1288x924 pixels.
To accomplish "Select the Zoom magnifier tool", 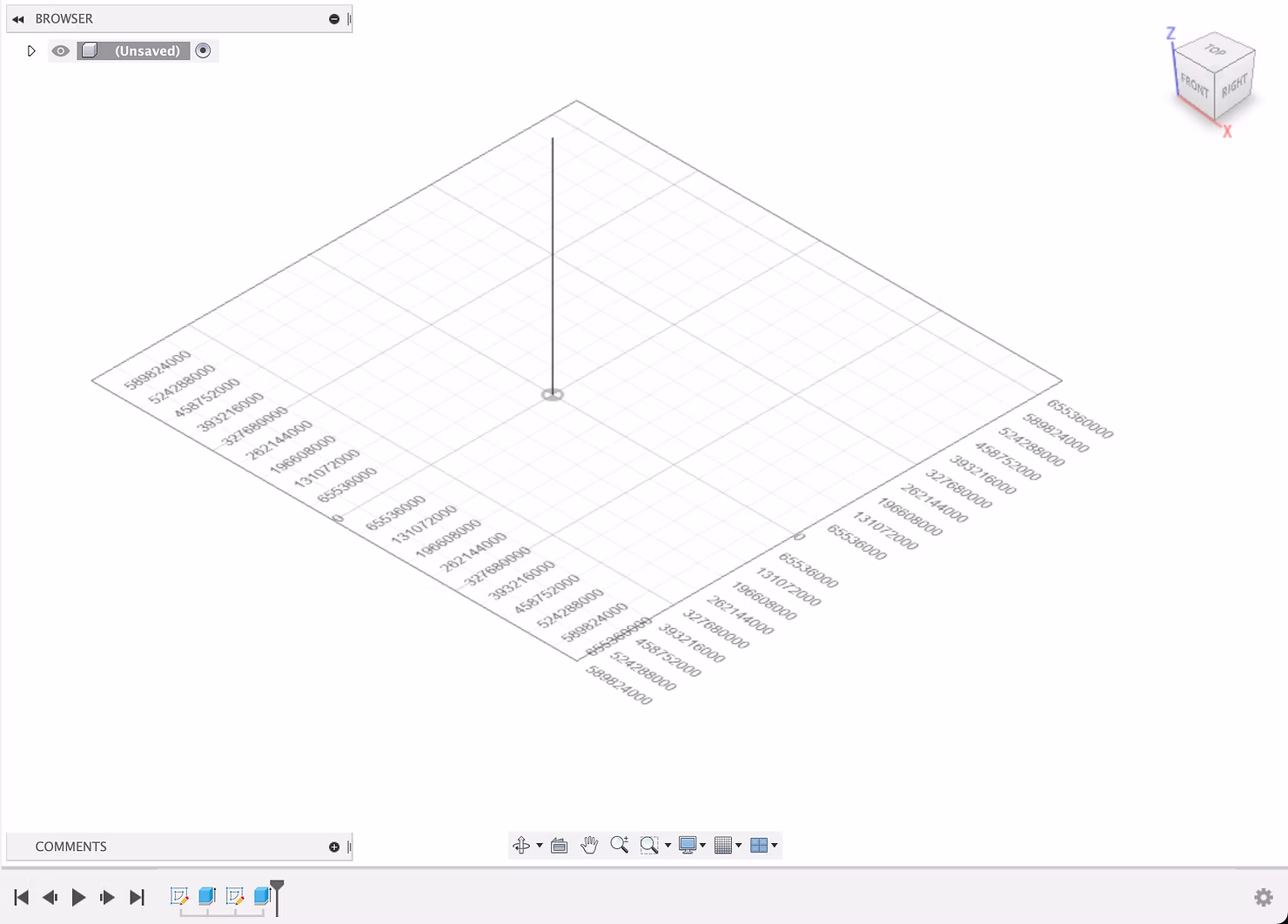I will coord(619,845).
